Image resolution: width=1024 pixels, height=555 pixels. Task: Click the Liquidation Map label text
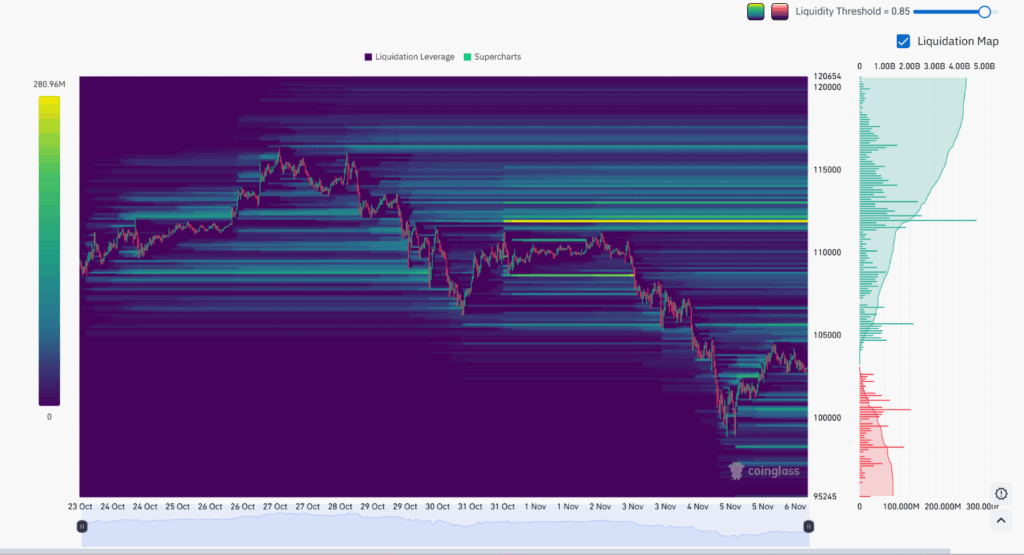pyautogui.click(x=957, y=41)
